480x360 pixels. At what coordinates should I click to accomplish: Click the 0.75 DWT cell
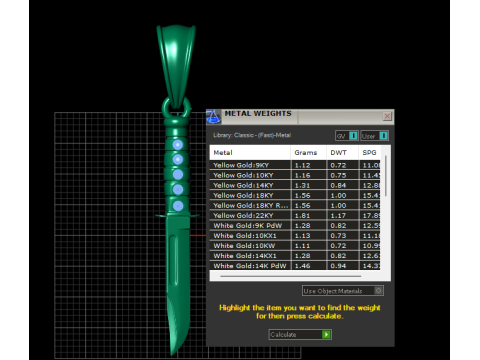[x=343, y=175]
